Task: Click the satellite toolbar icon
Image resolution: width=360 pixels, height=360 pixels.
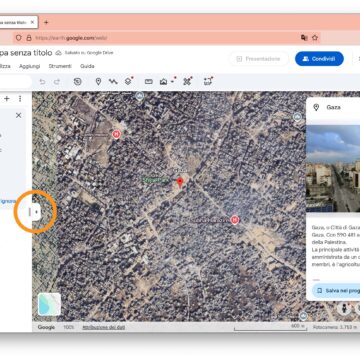Action: (187, 81)
